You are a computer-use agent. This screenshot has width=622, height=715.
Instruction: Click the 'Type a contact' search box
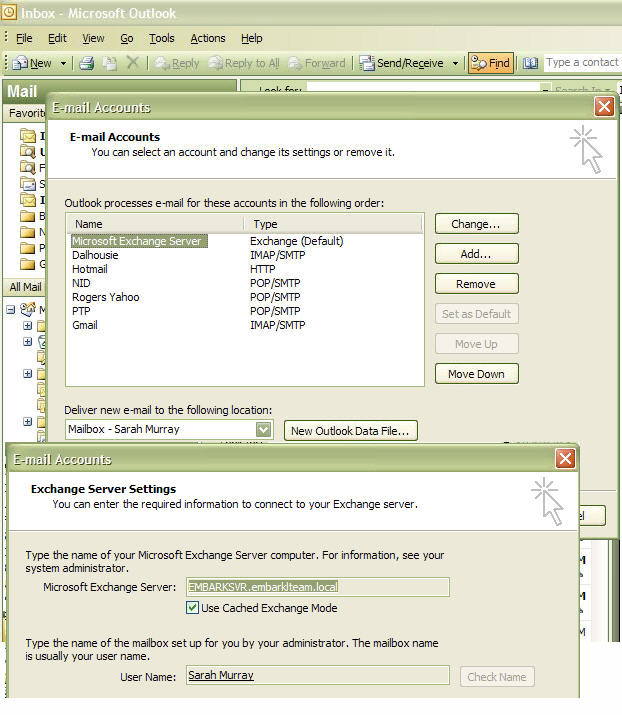click(x=582, y=62)
